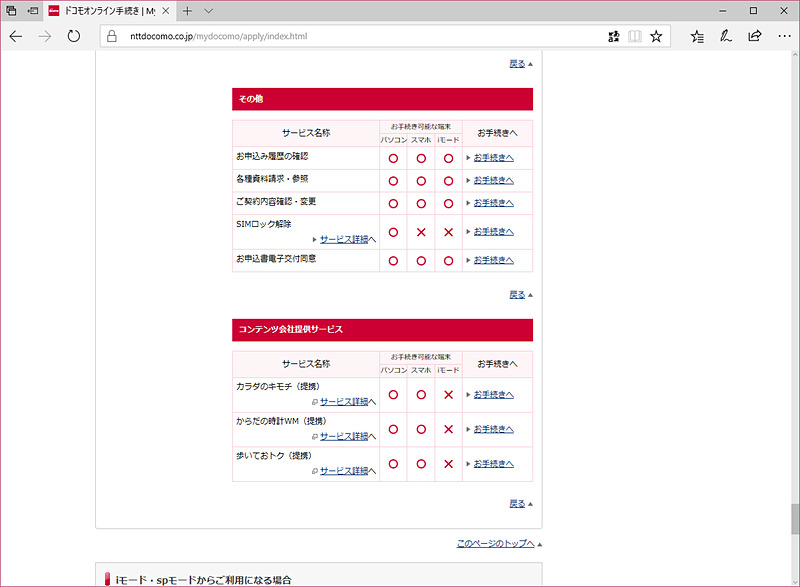Open a new tab
The width and height of the screenshot is (800, 587).
point(187,11)
